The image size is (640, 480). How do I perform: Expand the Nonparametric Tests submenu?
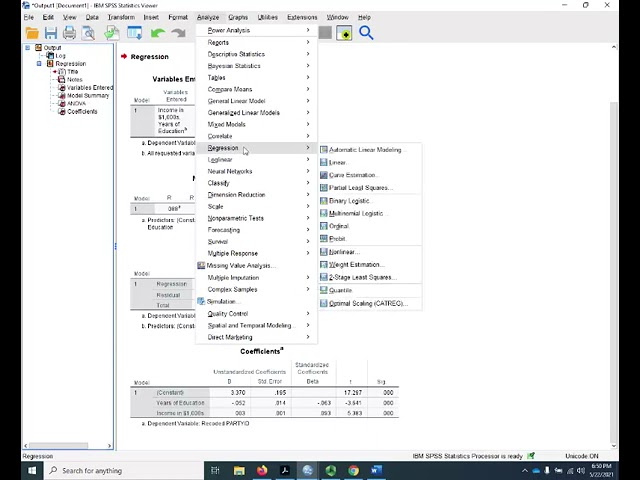tap(256, 218)
